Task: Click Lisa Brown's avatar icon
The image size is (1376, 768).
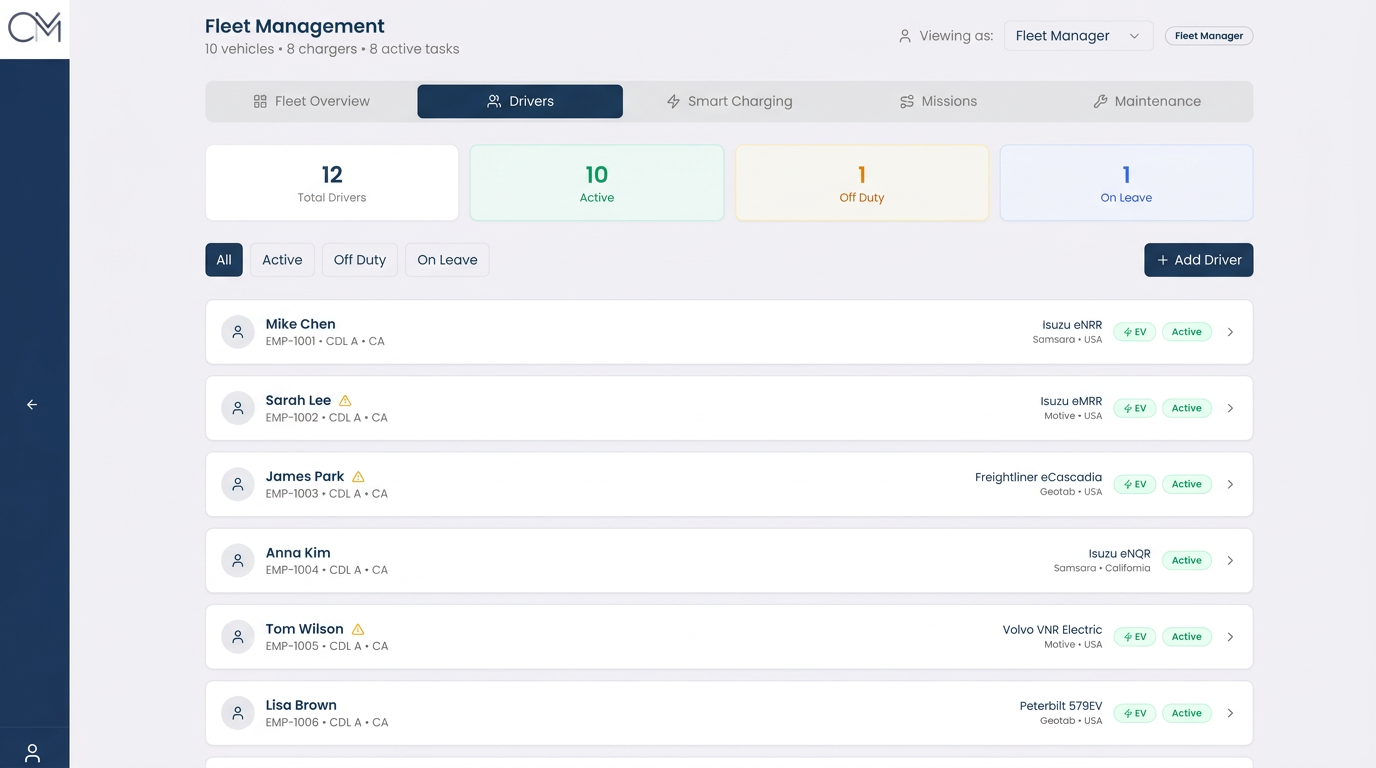Action: click(238, 713)
